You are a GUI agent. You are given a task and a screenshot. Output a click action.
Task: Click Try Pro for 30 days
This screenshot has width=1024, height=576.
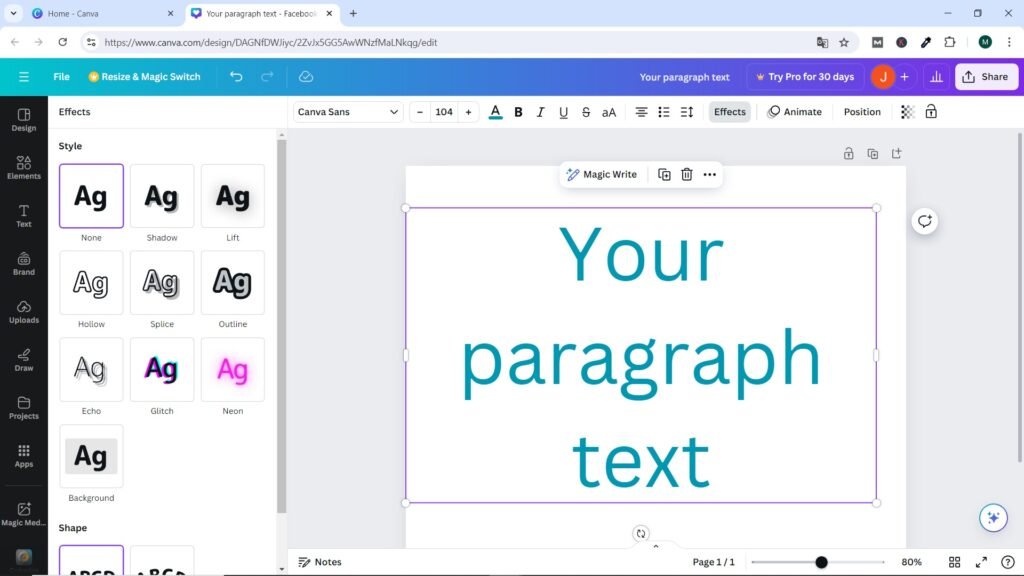coord(805,77)
